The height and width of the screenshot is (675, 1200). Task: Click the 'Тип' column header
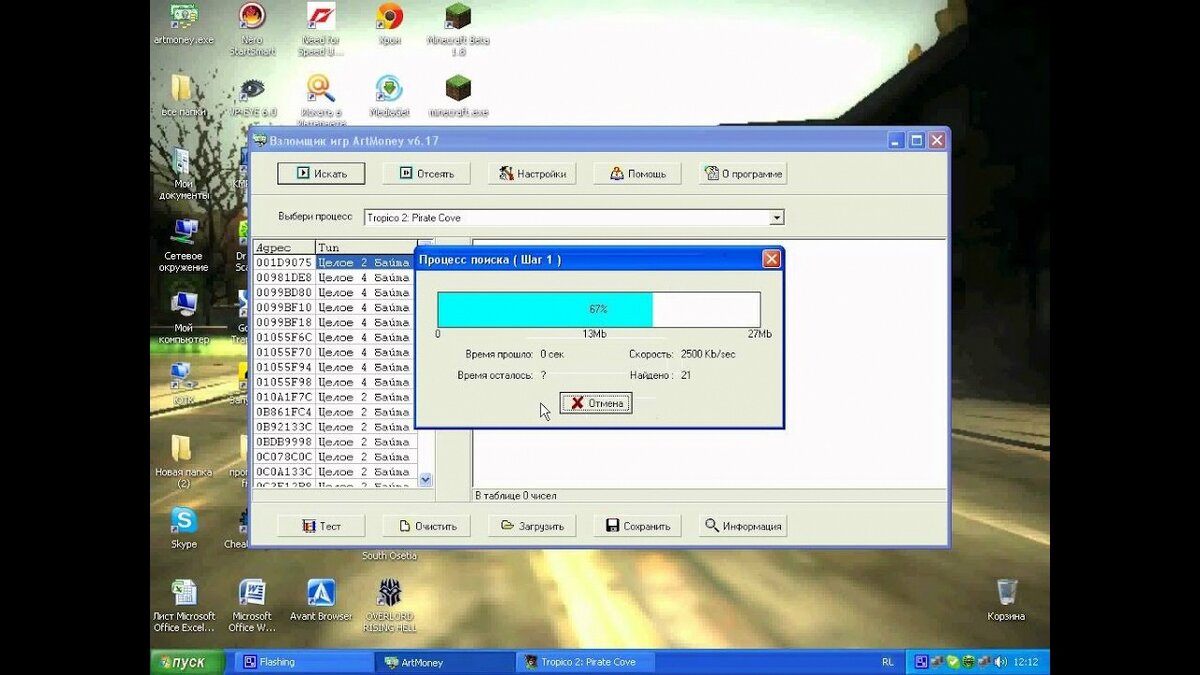[x=366, y=247]
